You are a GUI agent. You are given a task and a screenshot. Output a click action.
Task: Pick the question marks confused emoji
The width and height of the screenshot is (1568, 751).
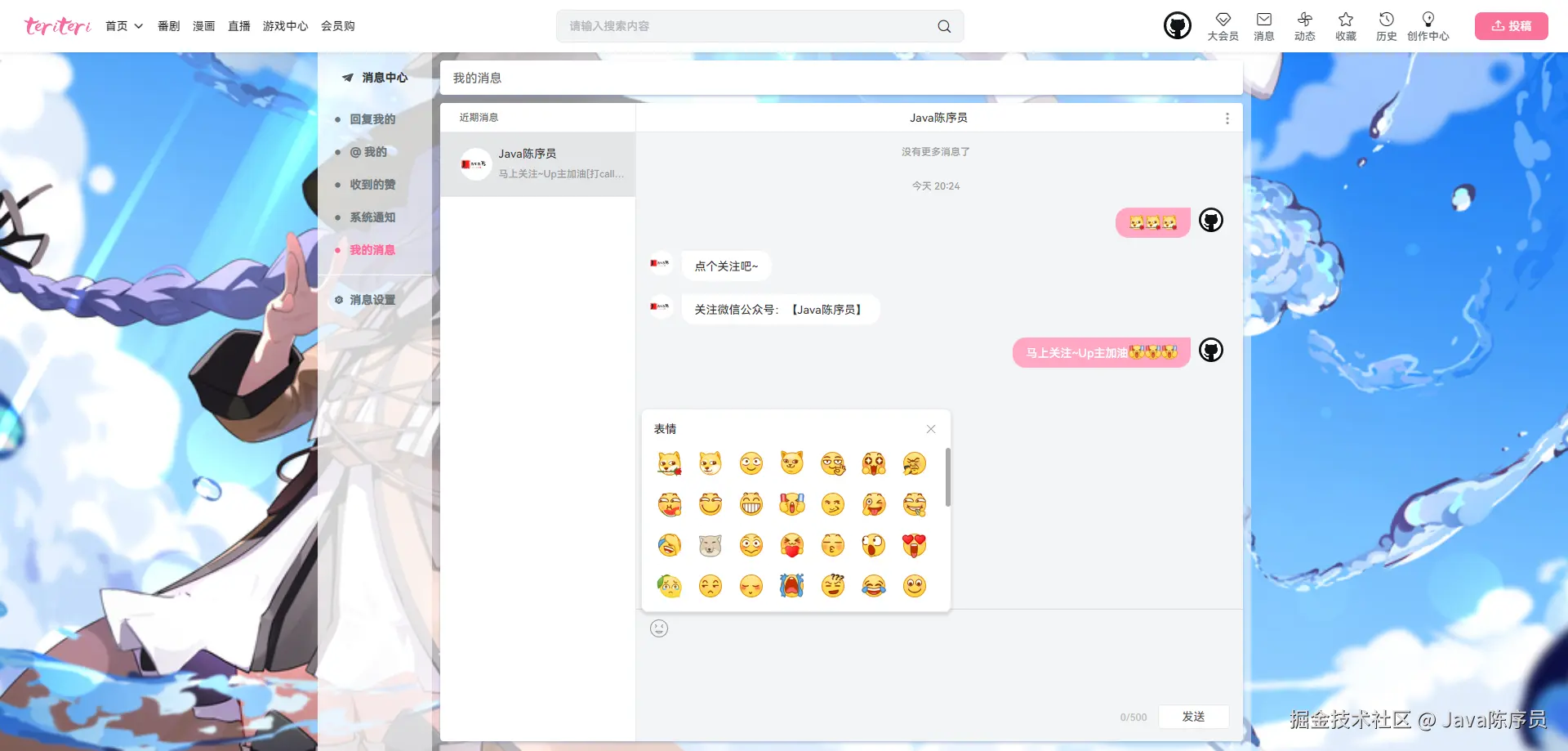833,586
